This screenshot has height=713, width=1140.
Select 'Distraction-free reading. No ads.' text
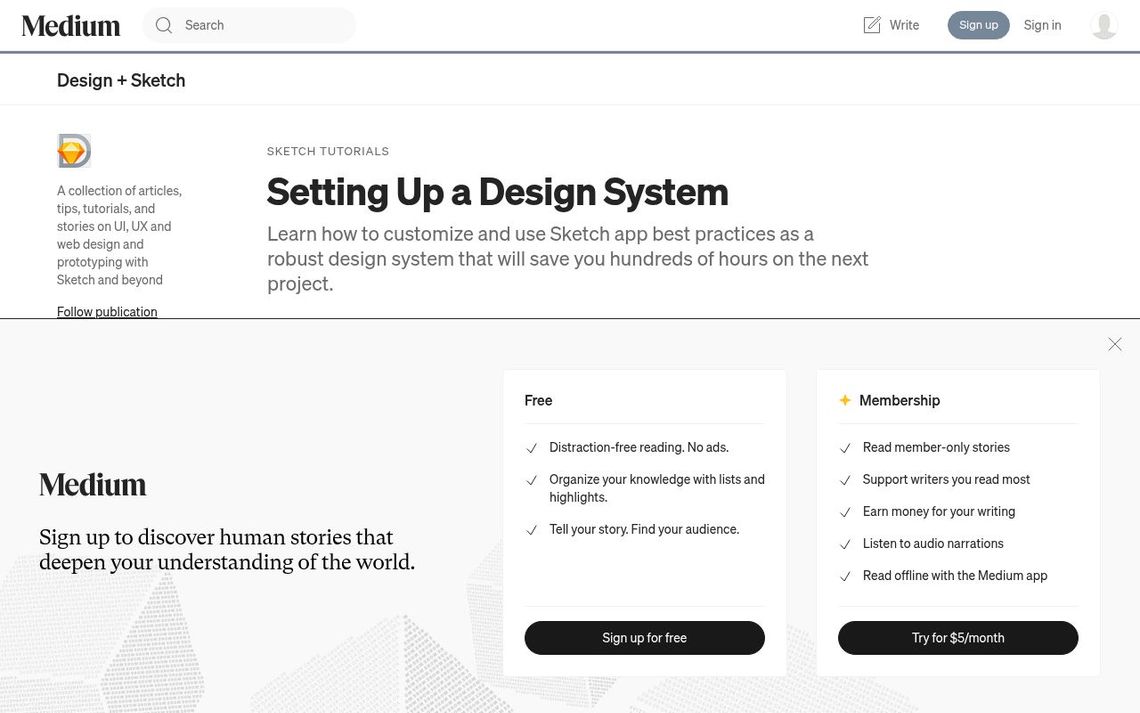point(639,447)
